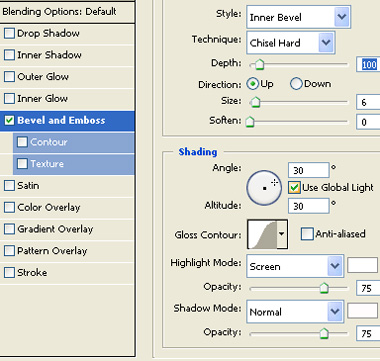Enable the Inner Shadow checkbox
Viewport: 380px width, 361px height.
coord(9,55)
